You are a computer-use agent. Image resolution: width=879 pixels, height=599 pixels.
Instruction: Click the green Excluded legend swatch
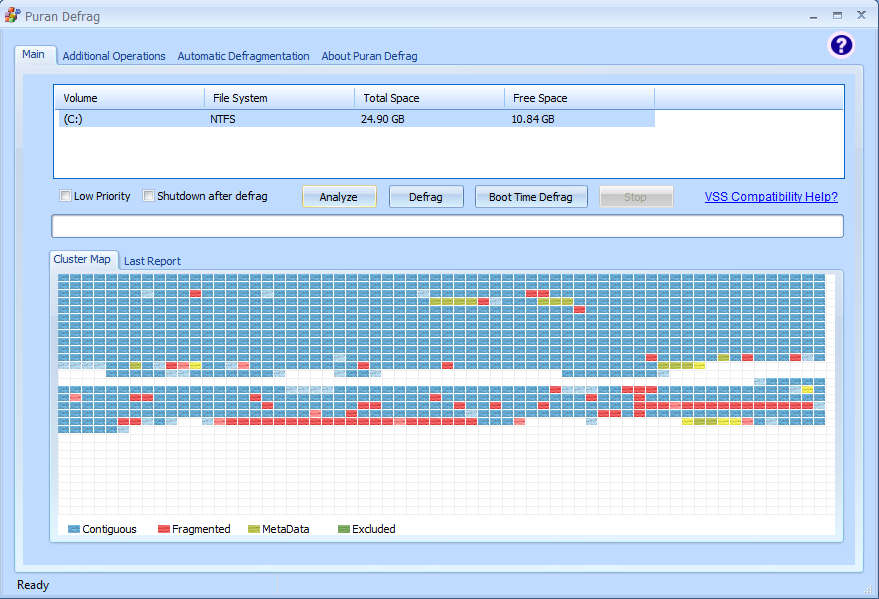coord(343,529)
